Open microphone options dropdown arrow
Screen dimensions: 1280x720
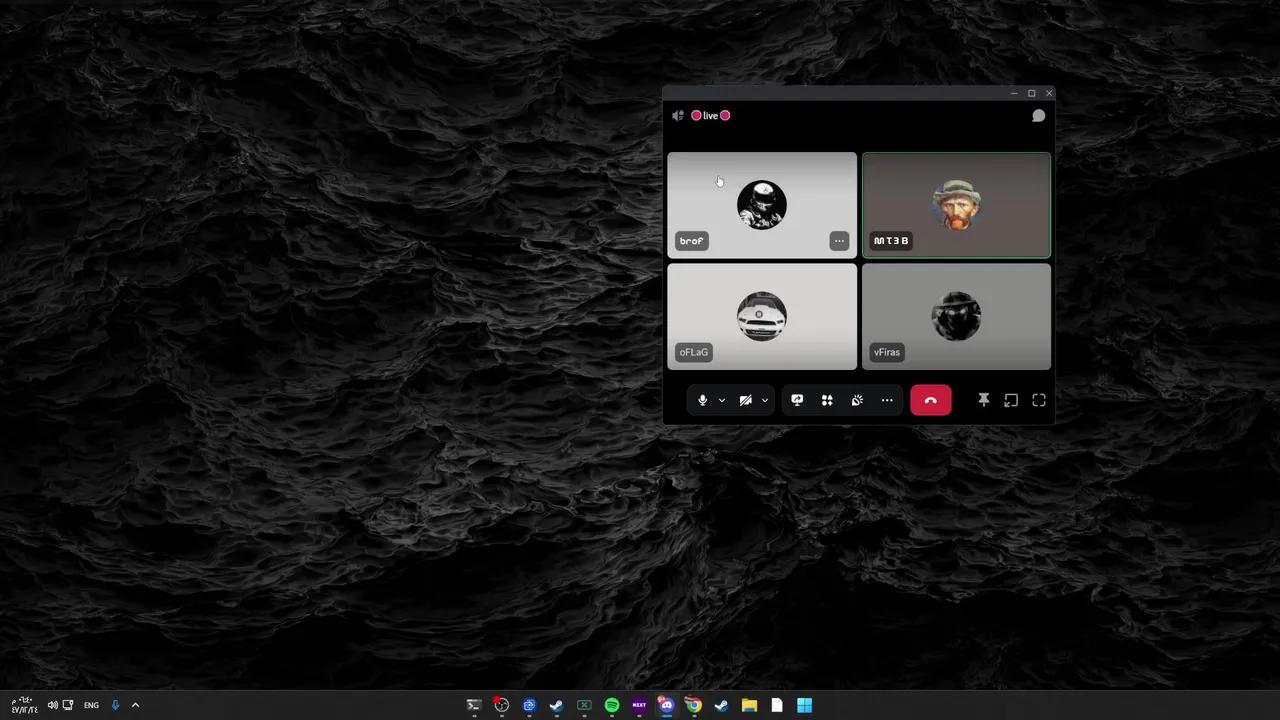coord(721,401)
